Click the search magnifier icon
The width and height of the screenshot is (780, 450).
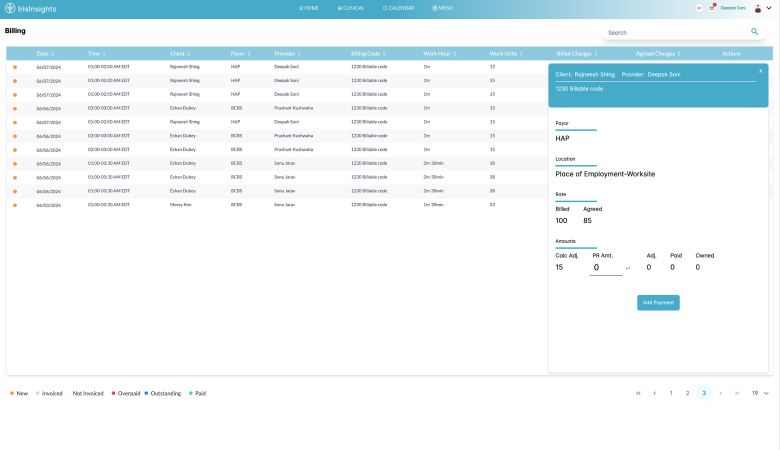754,32
